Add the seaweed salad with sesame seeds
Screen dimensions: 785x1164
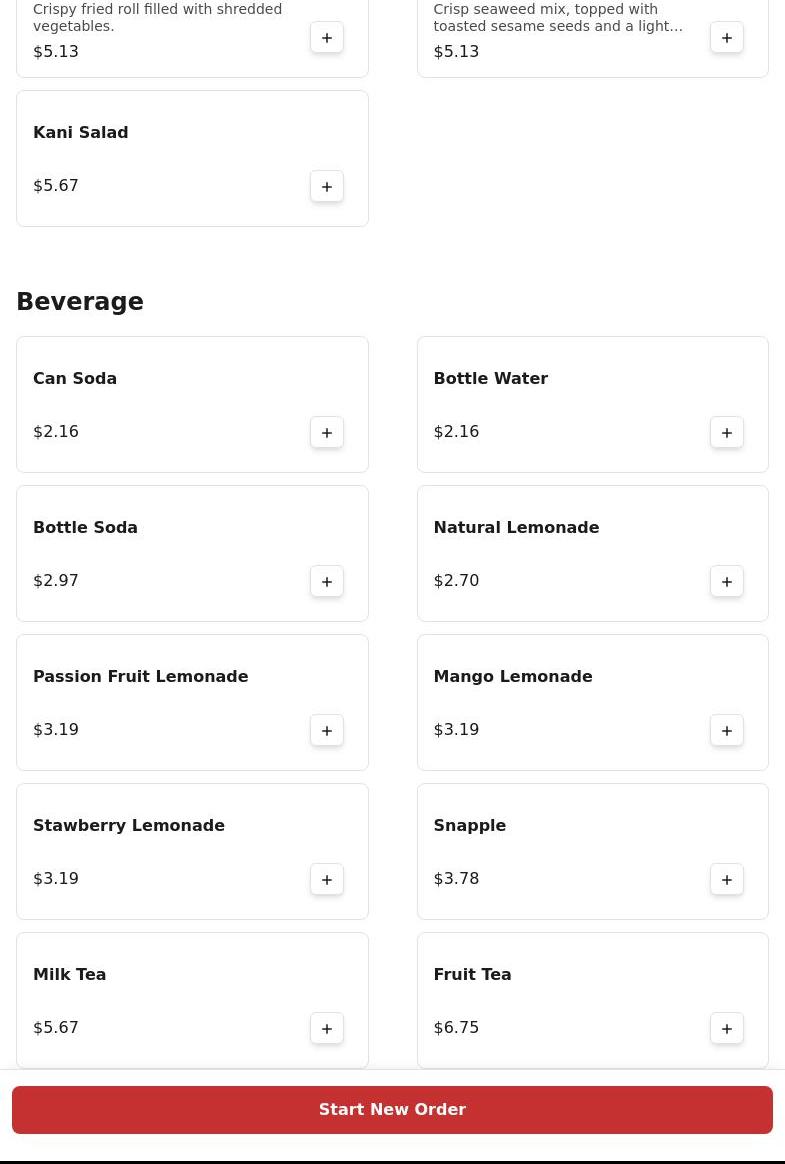click(x=727, y=37)
